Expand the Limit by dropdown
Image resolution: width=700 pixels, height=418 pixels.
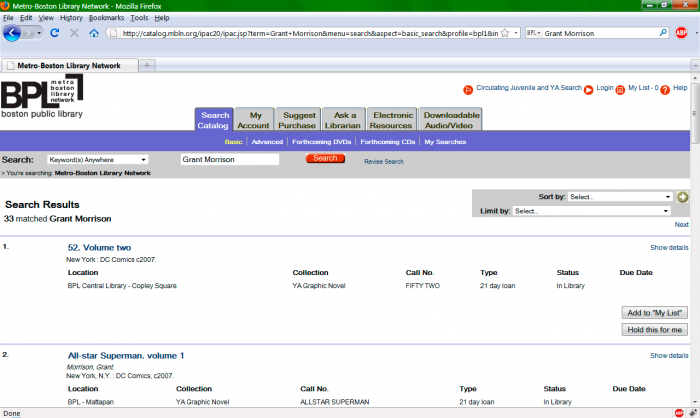pos(591,211)
